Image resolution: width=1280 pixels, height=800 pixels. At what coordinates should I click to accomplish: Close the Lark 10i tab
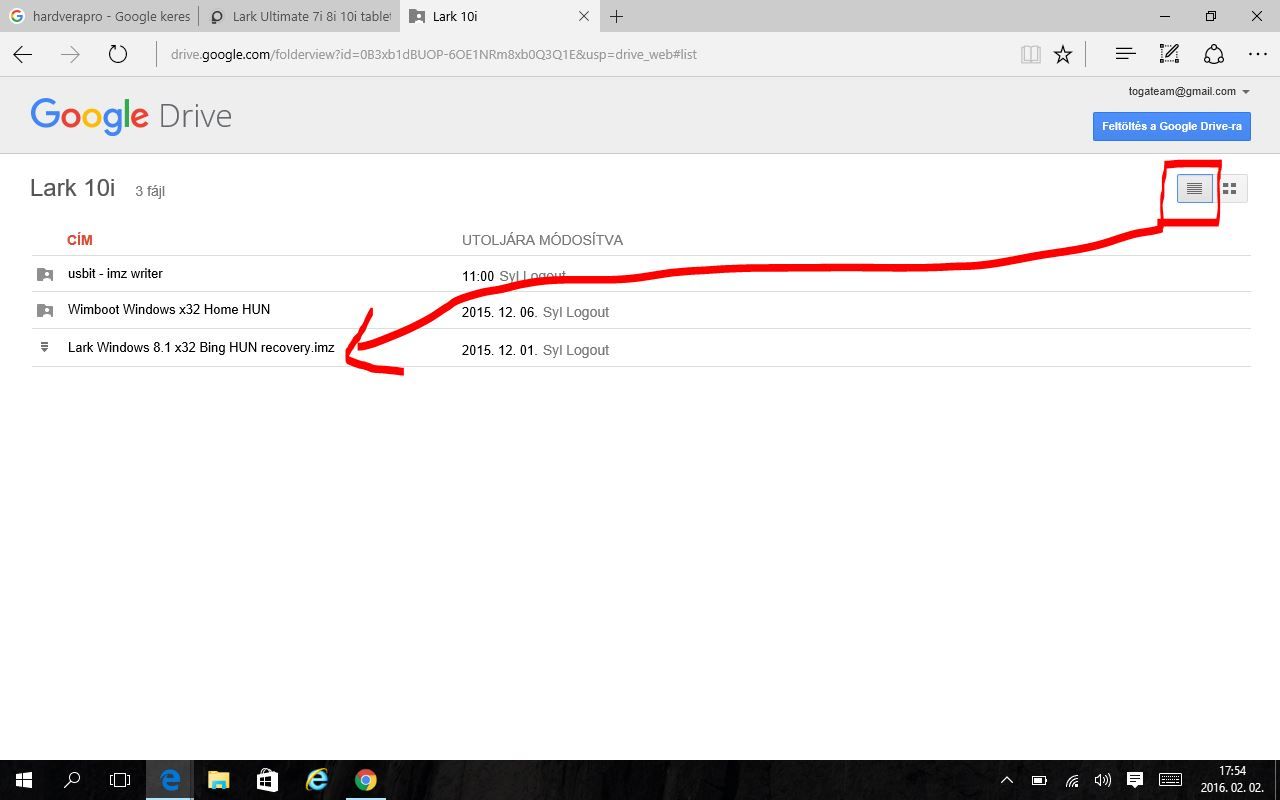584,16
